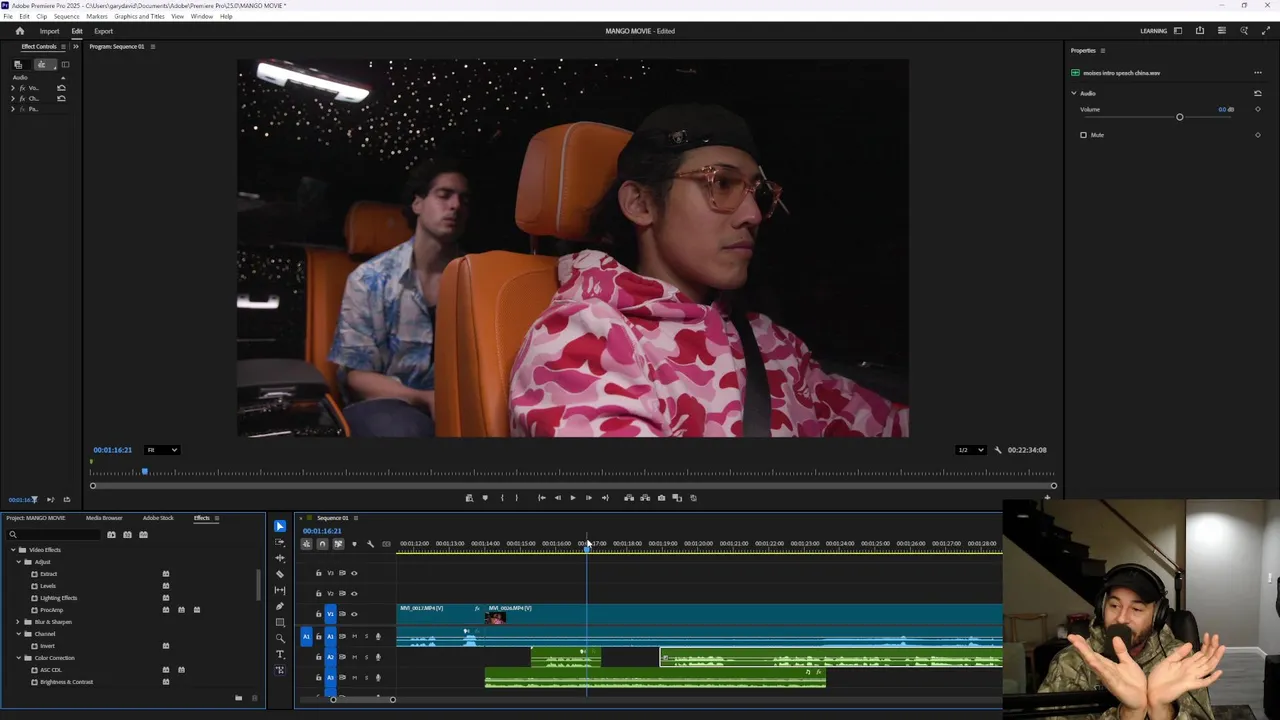Toggle V2 track output eye

pyautogui.click(x=354, y=593)
